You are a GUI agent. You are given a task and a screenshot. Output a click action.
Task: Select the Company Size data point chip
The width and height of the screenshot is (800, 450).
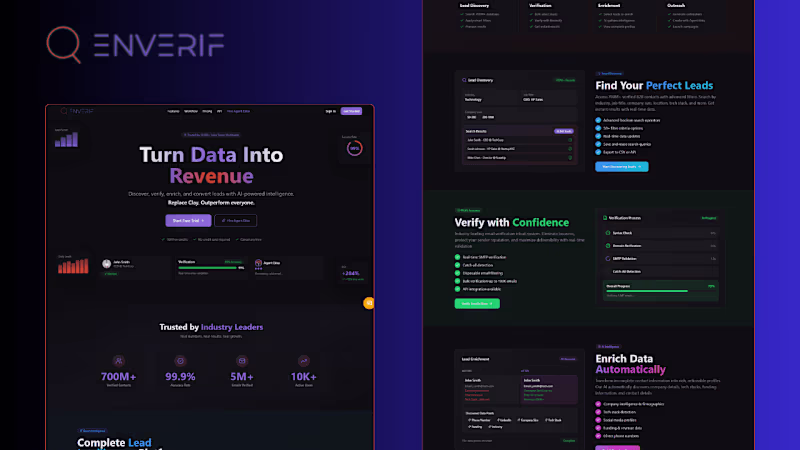[528, 420]
